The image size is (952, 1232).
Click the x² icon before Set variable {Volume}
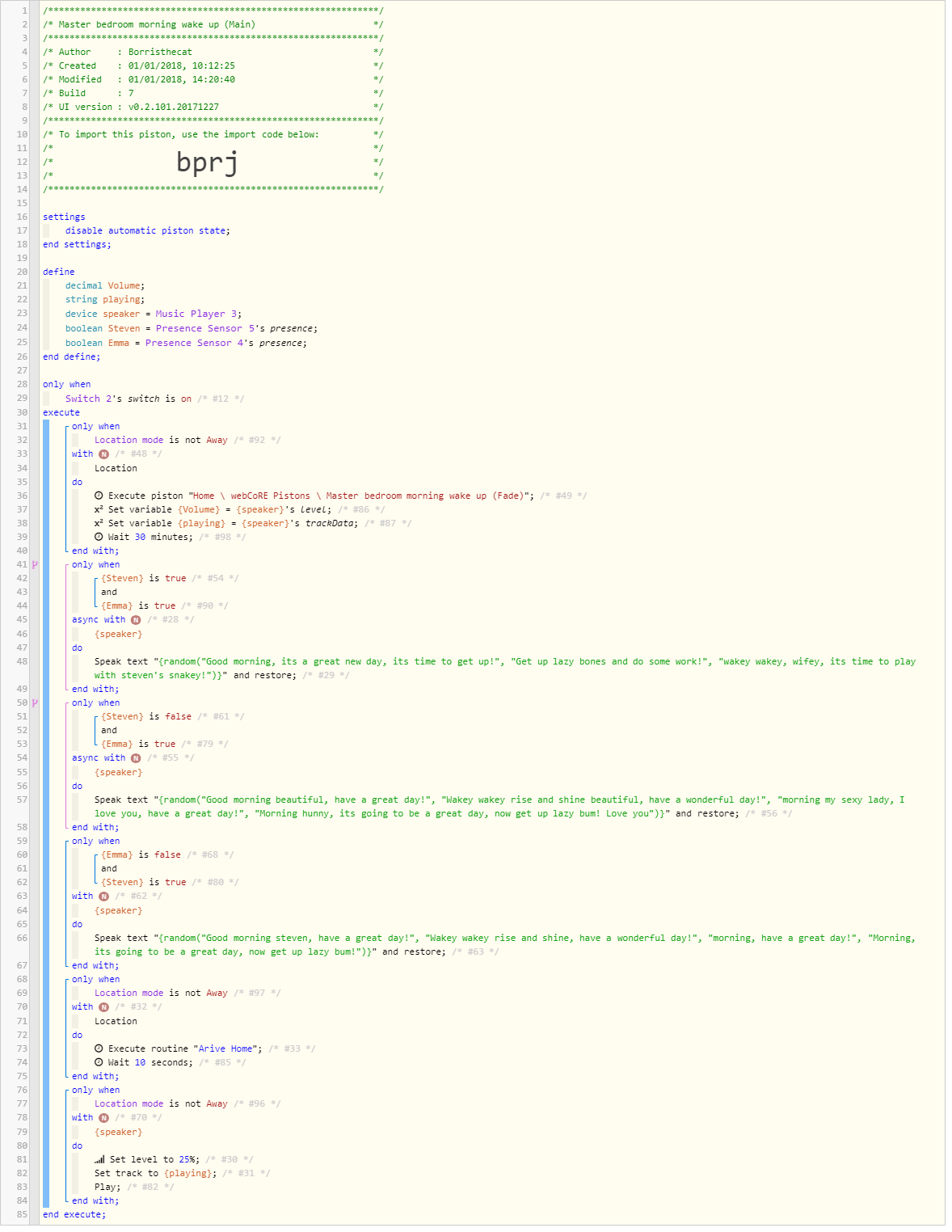tap(99, 509)
